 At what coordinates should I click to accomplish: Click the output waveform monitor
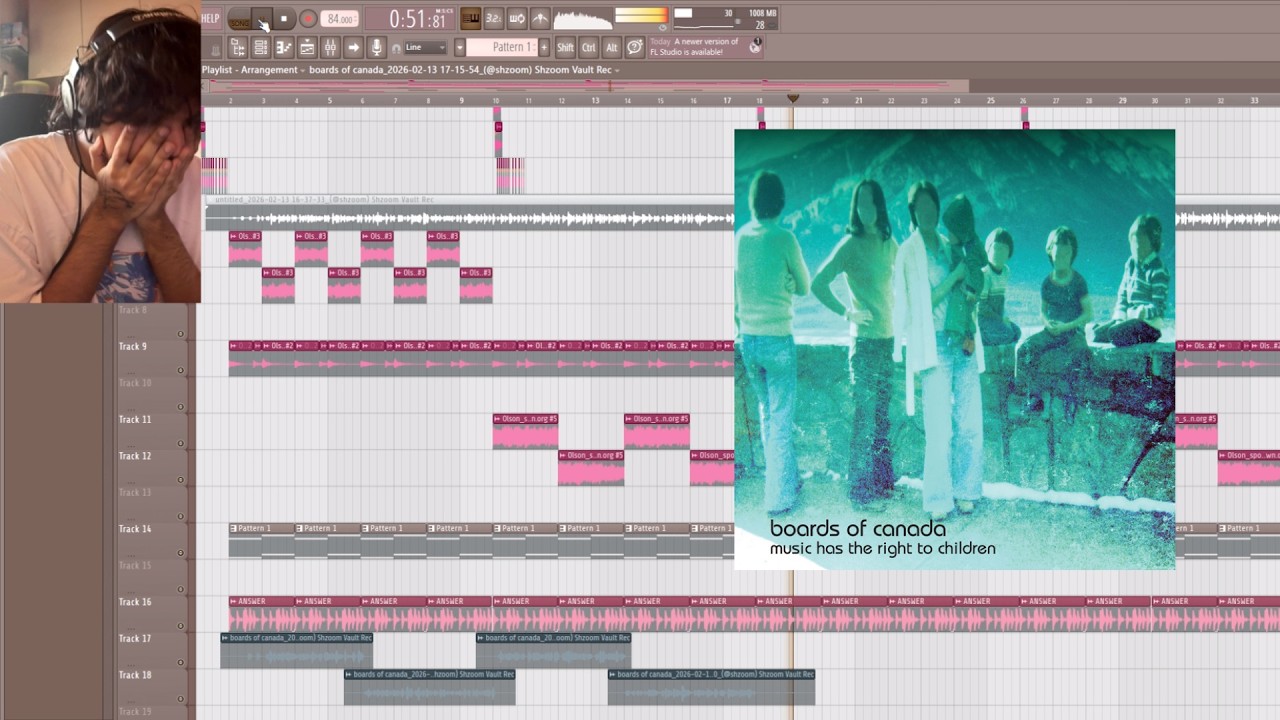tap(583, 19)
